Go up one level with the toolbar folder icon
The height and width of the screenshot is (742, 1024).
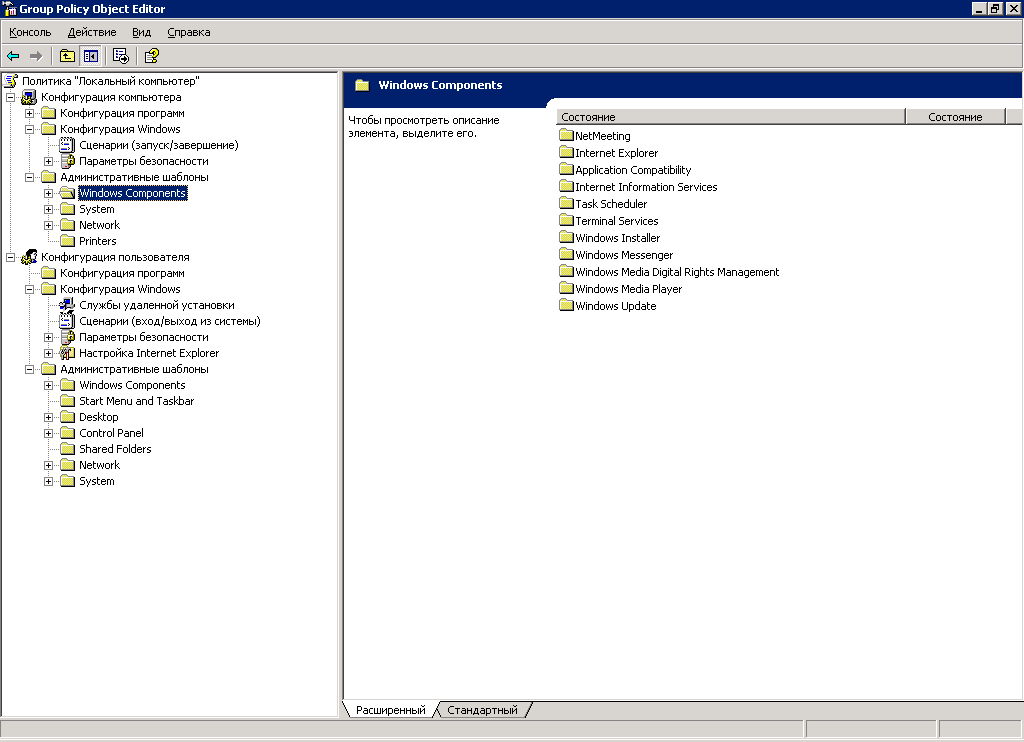[x=67, y=56]
